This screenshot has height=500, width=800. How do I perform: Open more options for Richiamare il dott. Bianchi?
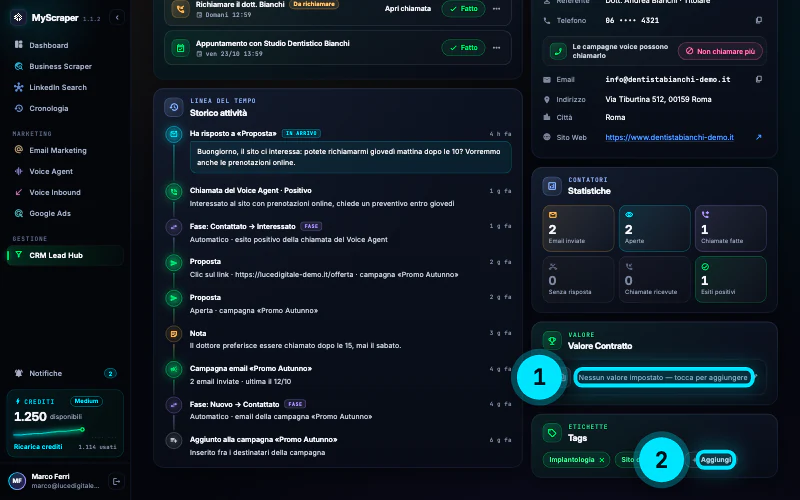(496, 9)
